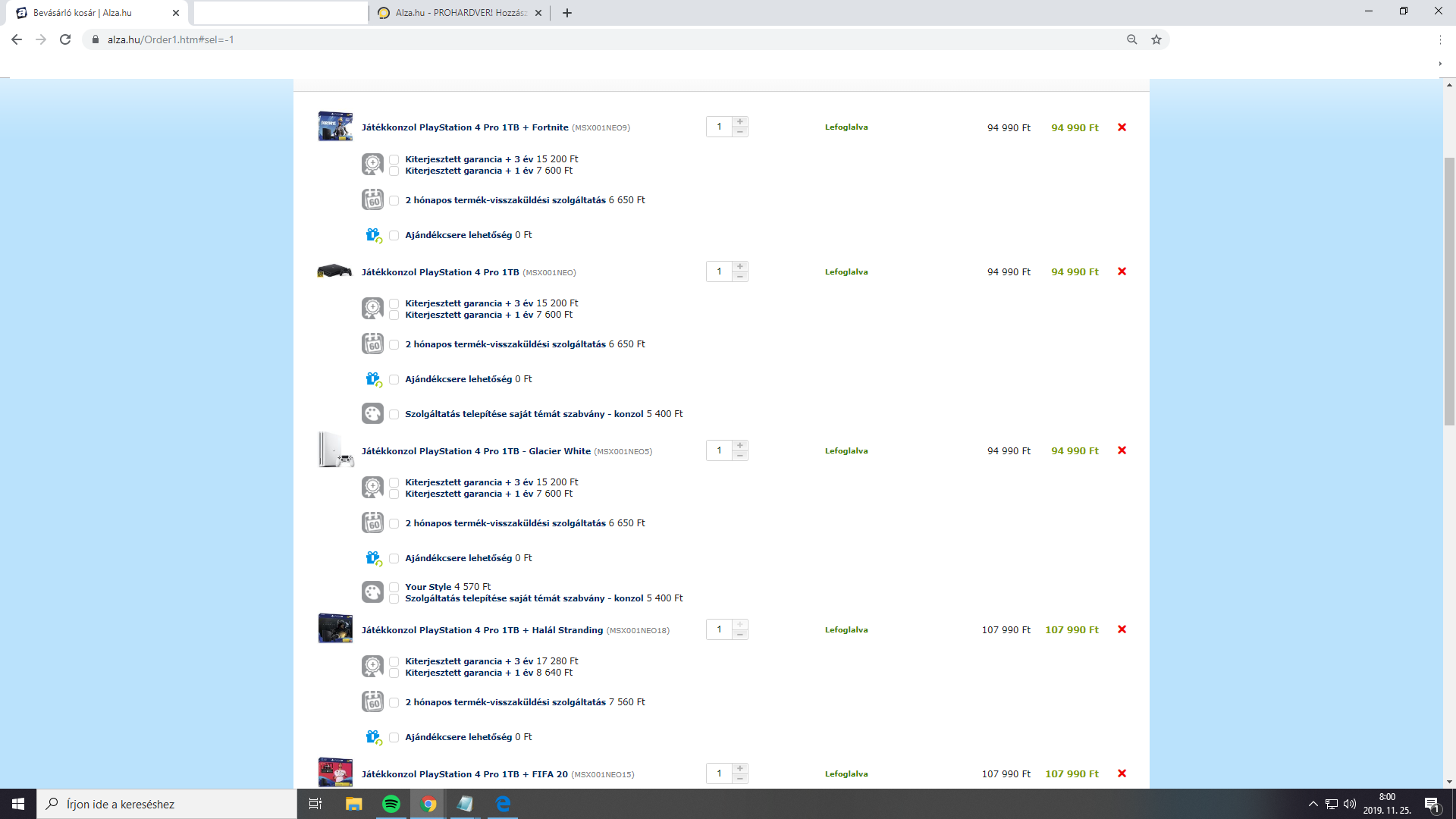Increase quantity of plain PS4 Pro 1TB
The width and height of the screenshot is (1456, 819).
[740, 266]
